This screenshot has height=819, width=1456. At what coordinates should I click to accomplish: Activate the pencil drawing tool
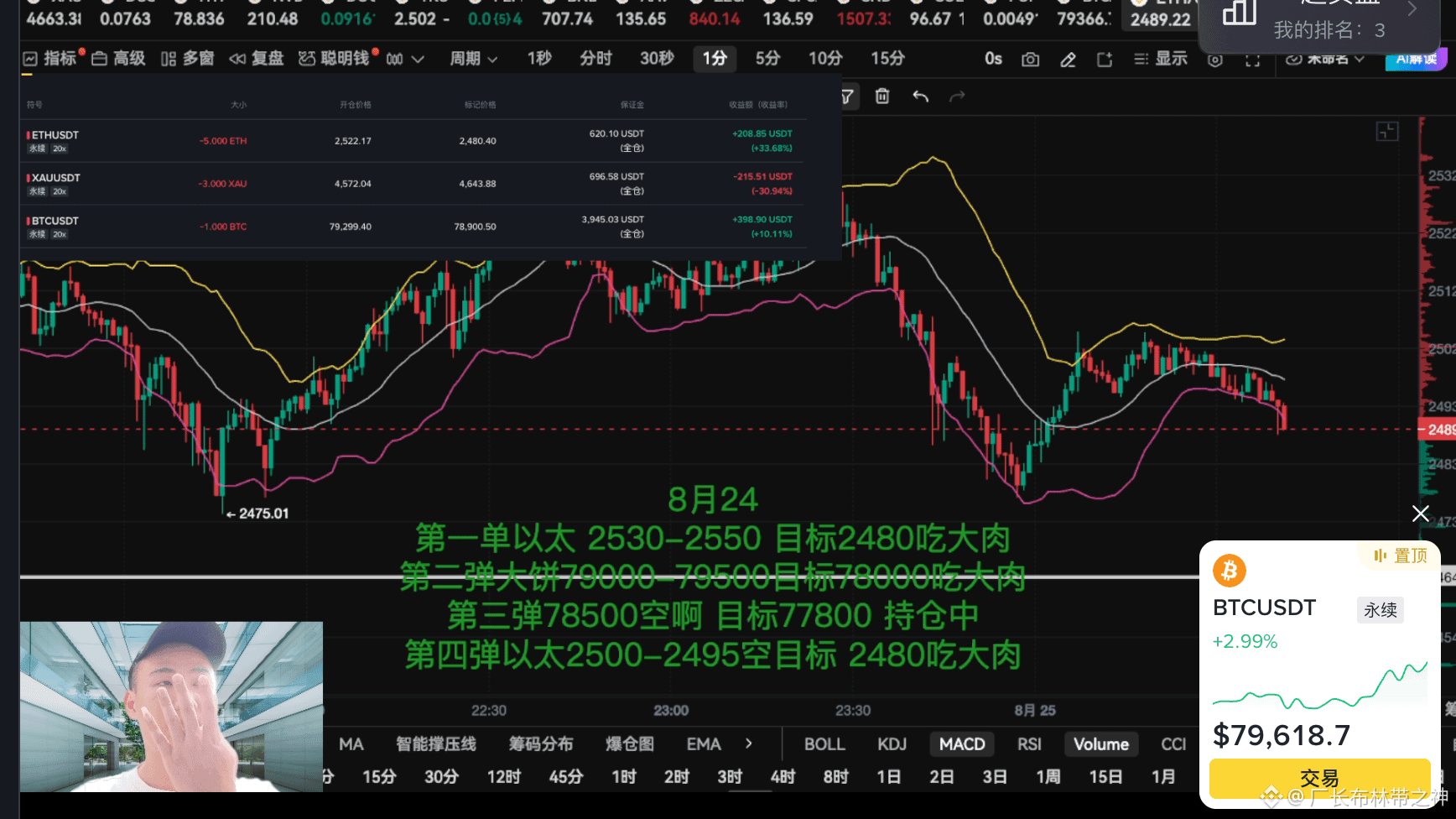[x=1068, y=60]
